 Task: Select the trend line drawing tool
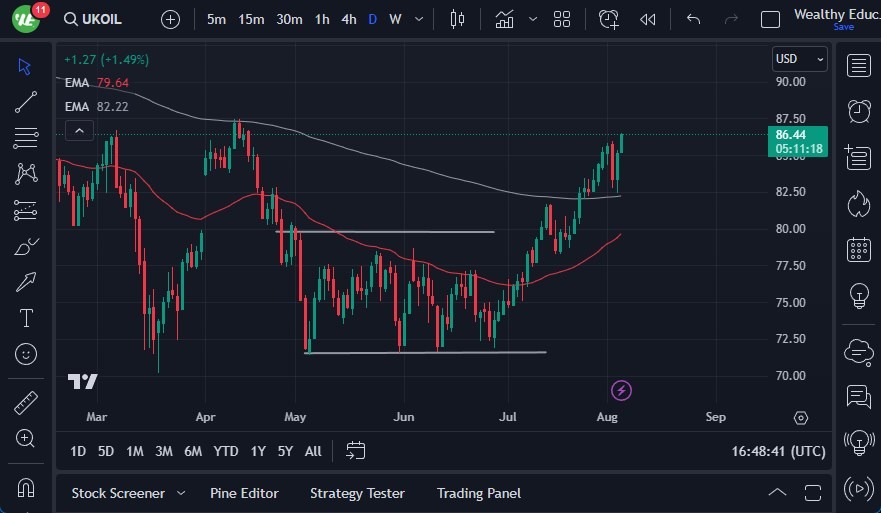pos(26,101)
